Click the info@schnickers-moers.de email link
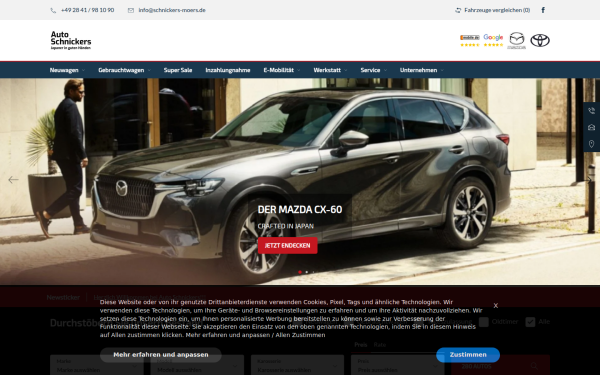This screenshot has height=375, width=600. click(172, 10)
